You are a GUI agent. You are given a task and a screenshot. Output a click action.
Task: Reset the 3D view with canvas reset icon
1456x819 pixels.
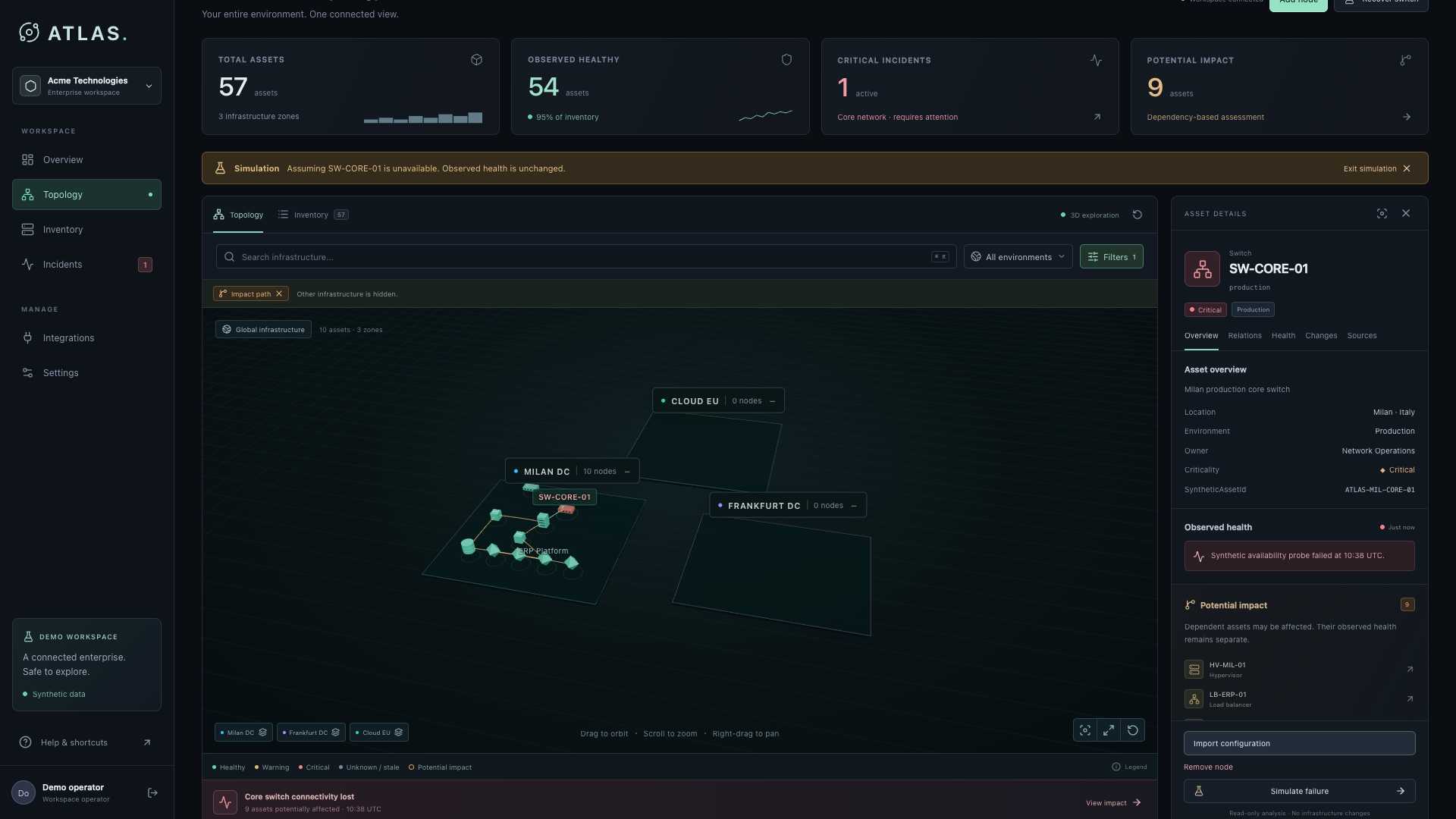point(1133,730)
